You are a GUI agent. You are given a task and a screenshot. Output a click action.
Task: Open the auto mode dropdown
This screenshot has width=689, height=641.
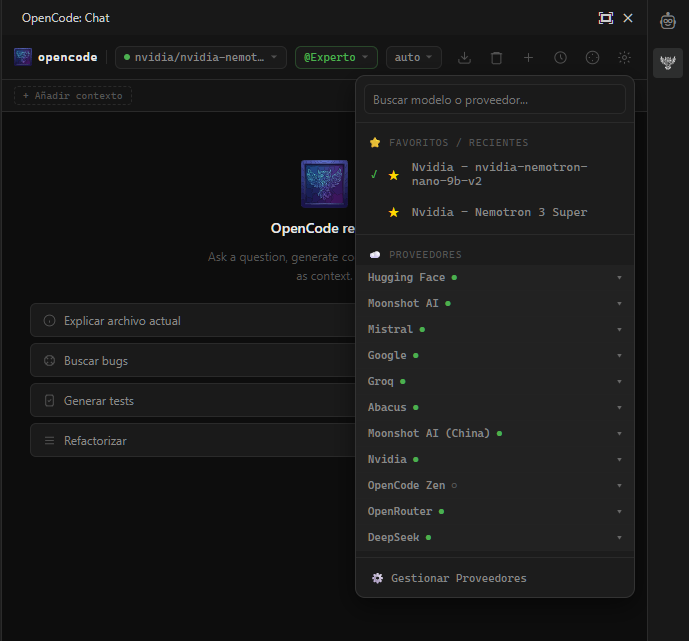[413, 58]
